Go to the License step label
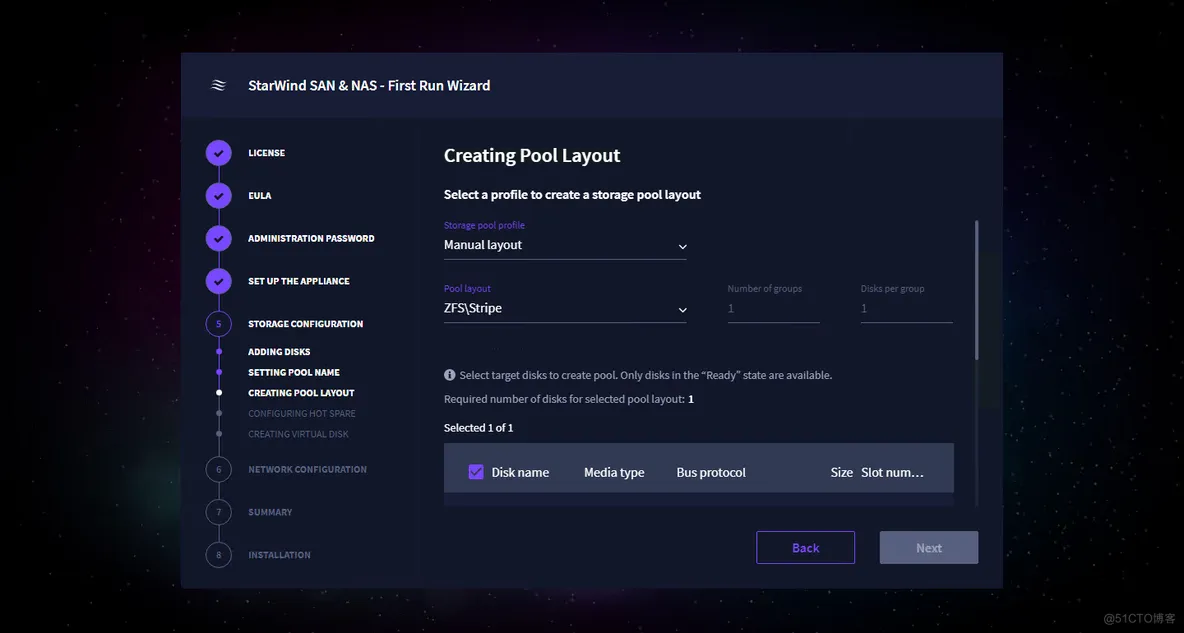The height and width of the screenshot is (633, 1184). pyautogui.click(x=267, y=153)
